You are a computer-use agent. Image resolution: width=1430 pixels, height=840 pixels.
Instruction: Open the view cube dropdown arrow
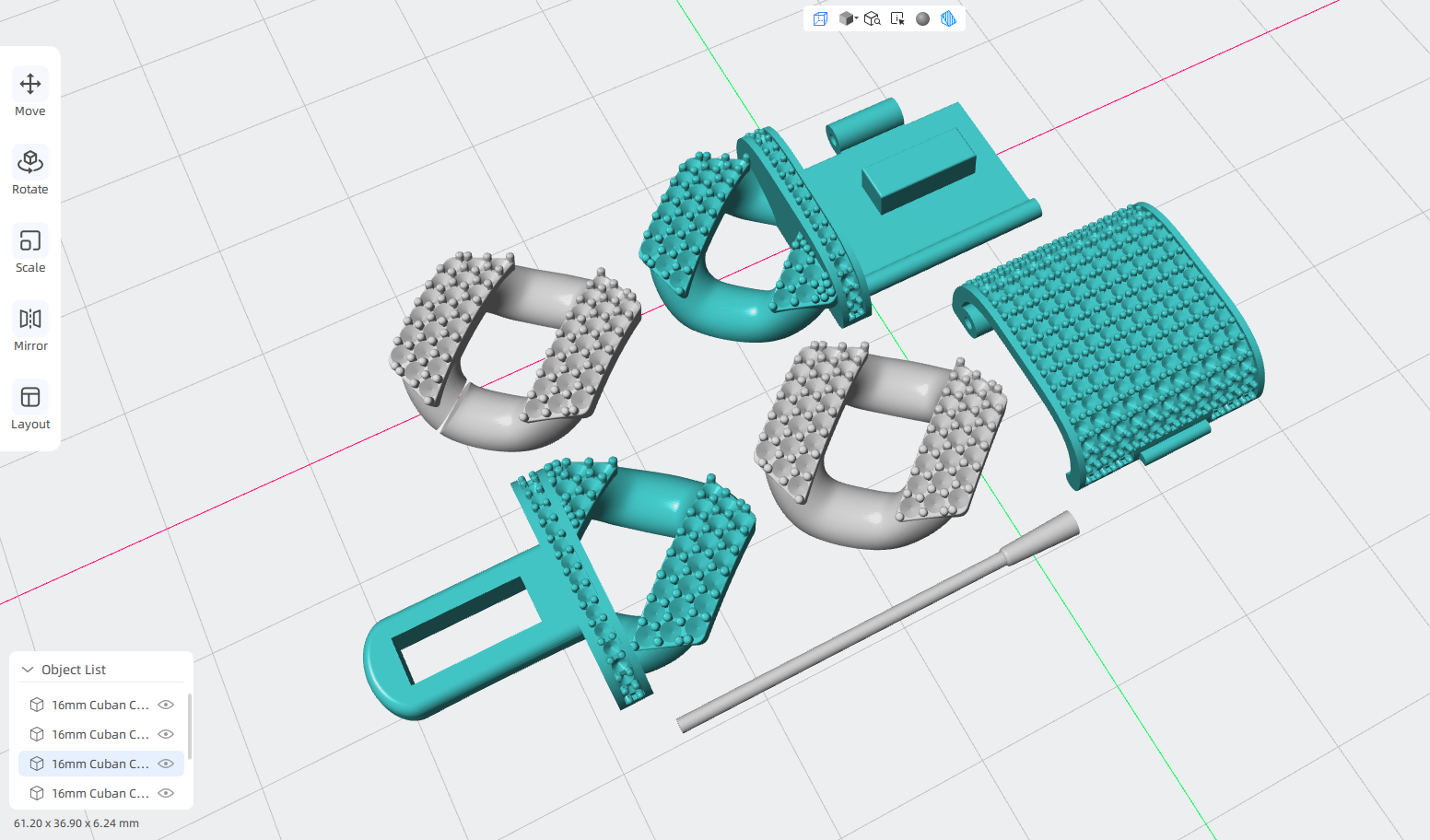(856, 17)
